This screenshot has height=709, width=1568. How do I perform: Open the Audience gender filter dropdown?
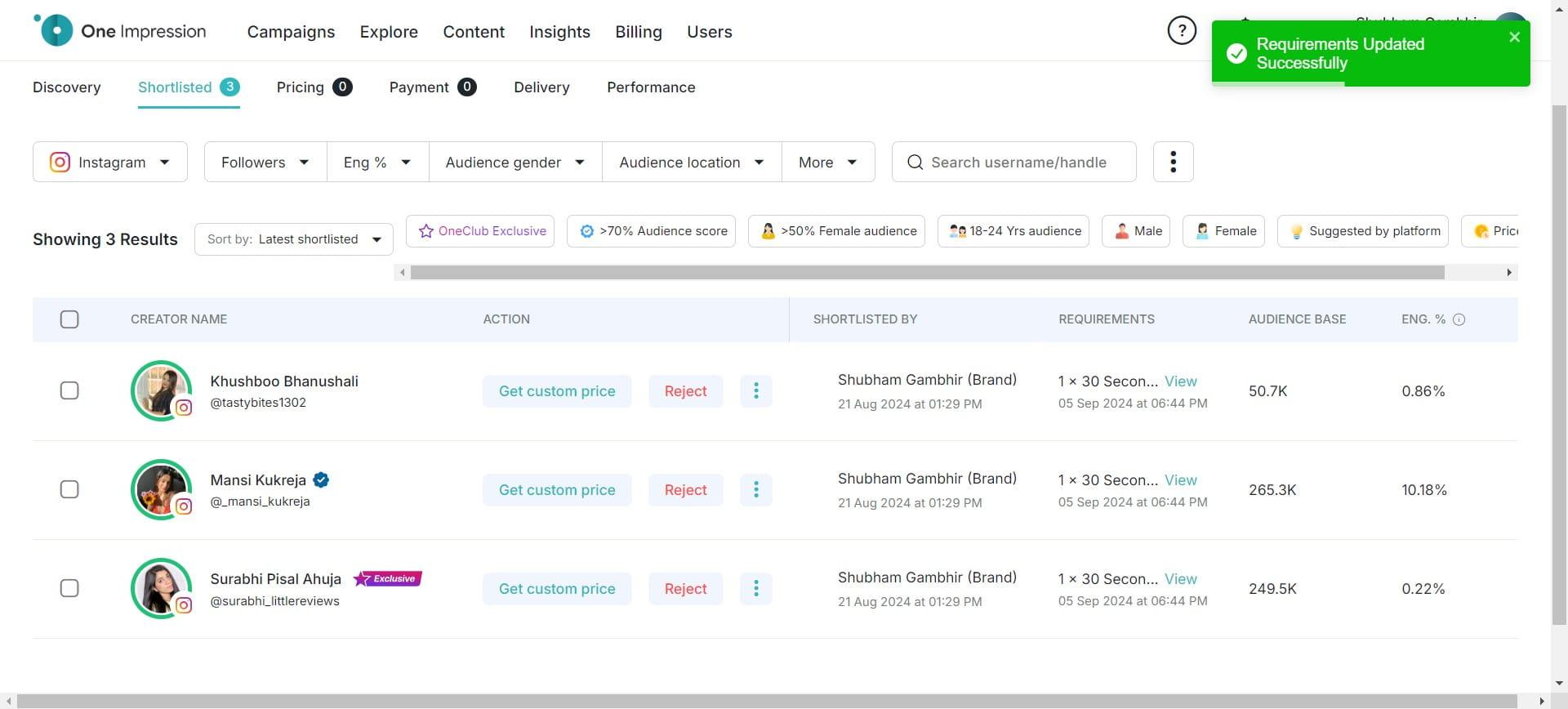pyautogui.click(x=514, y=162)
